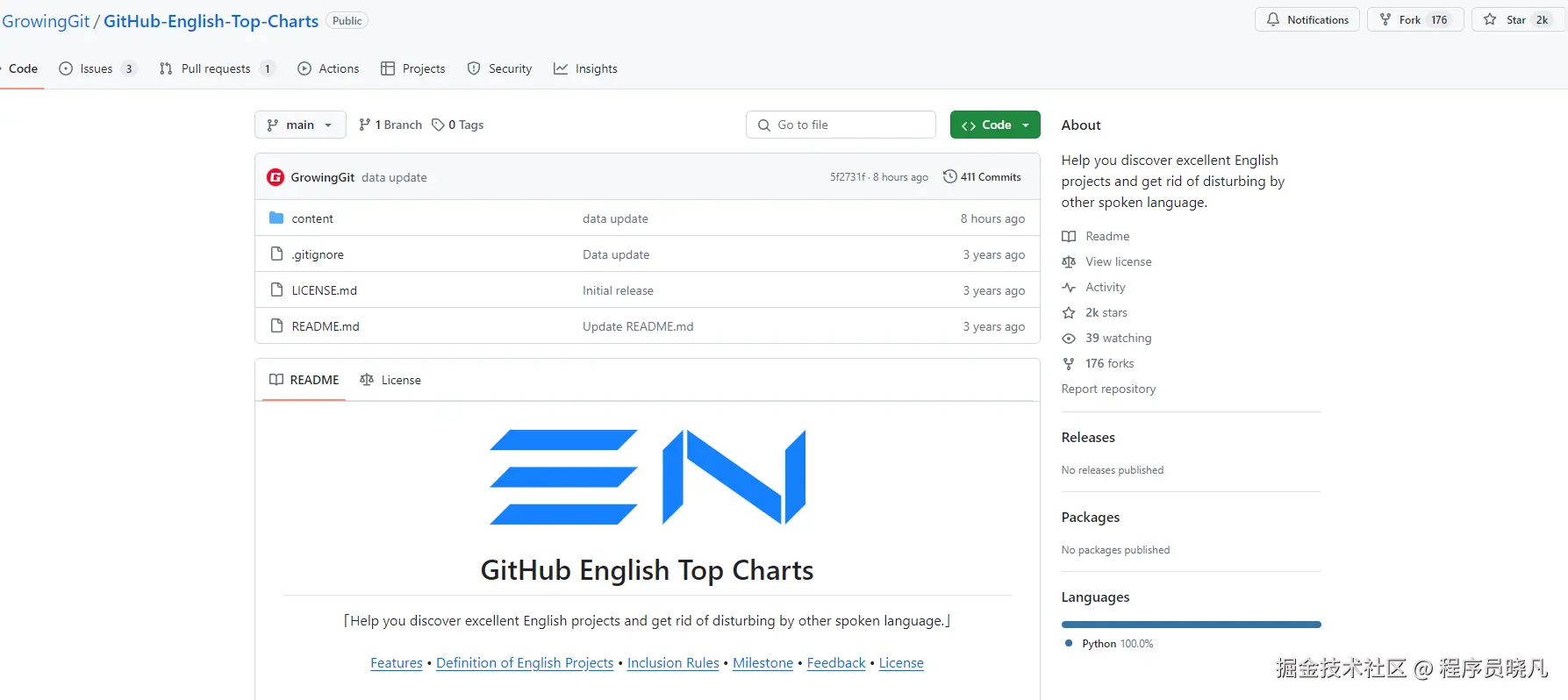Open Activity link in About sidebar
The width and height of the screenshot is (1568, 700).
click(1105, 287)
